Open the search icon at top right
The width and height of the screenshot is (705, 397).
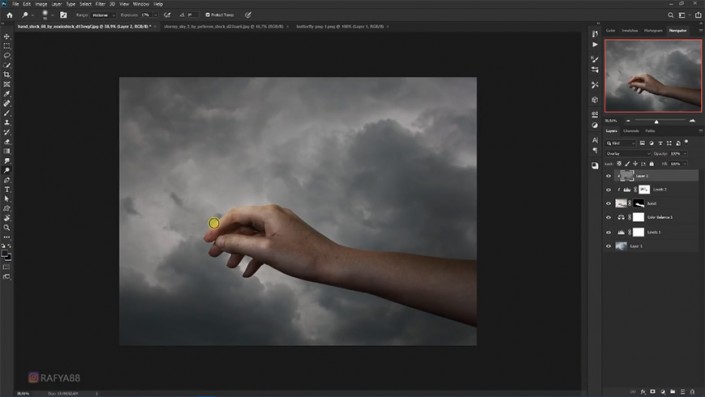(670, 15)
